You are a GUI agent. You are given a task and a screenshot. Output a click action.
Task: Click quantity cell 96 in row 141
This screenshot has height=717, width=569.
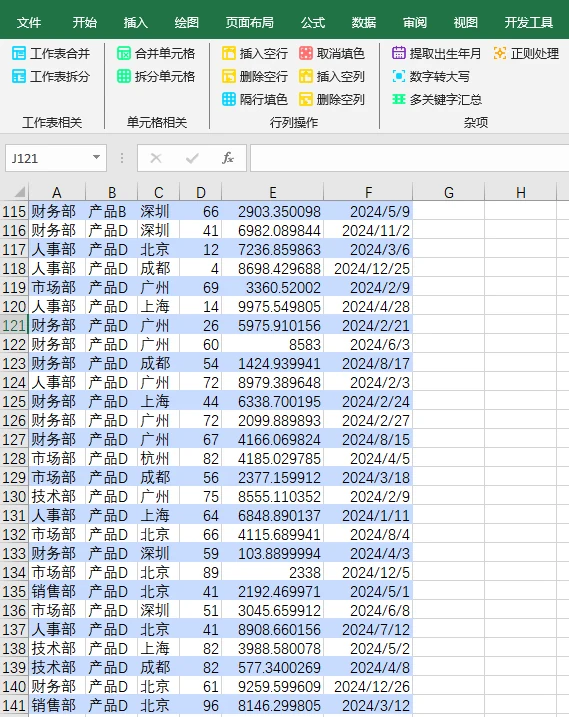pos(201,705)
